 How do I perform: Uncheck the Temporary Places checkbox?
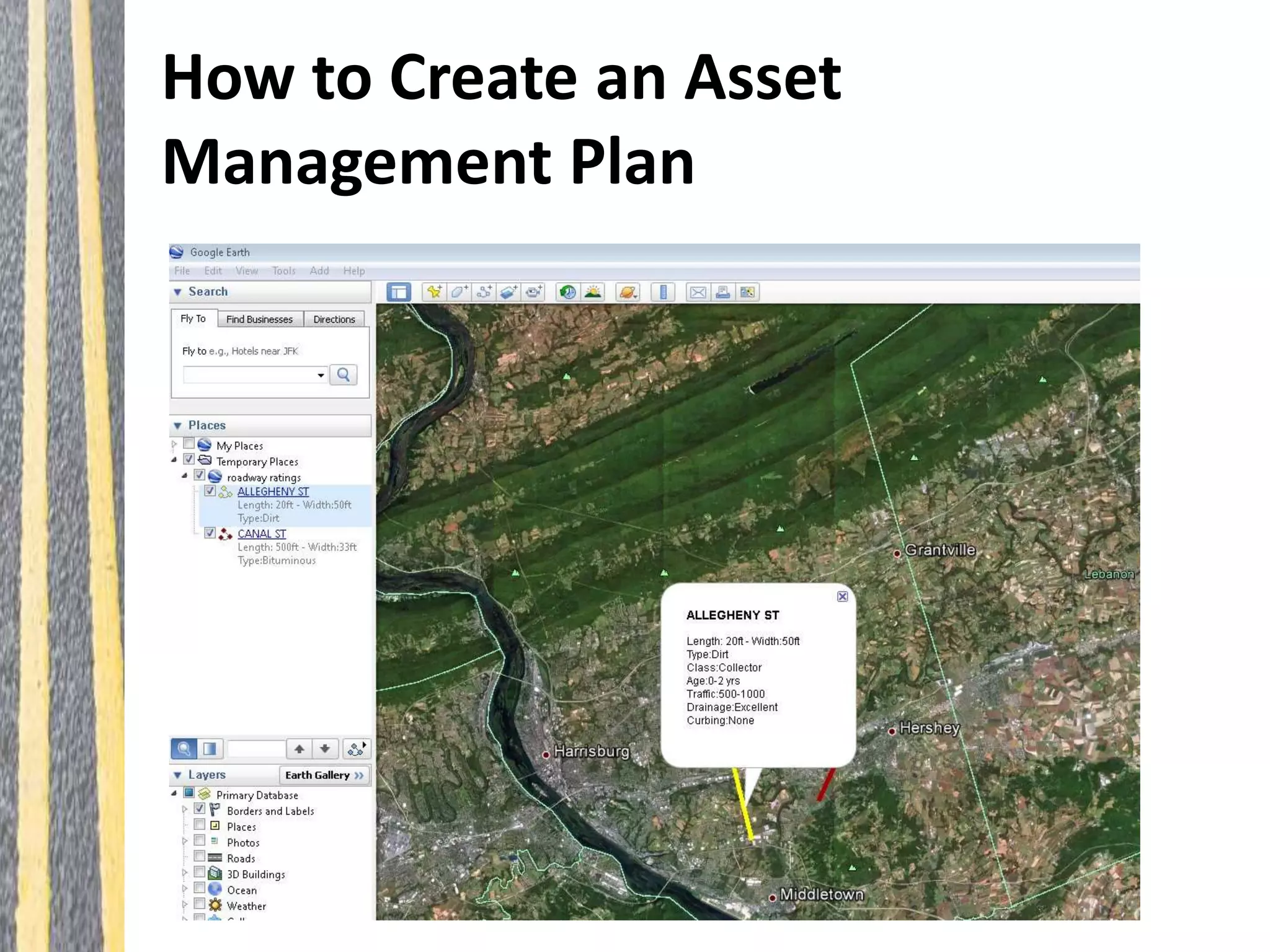pos(189,459)
